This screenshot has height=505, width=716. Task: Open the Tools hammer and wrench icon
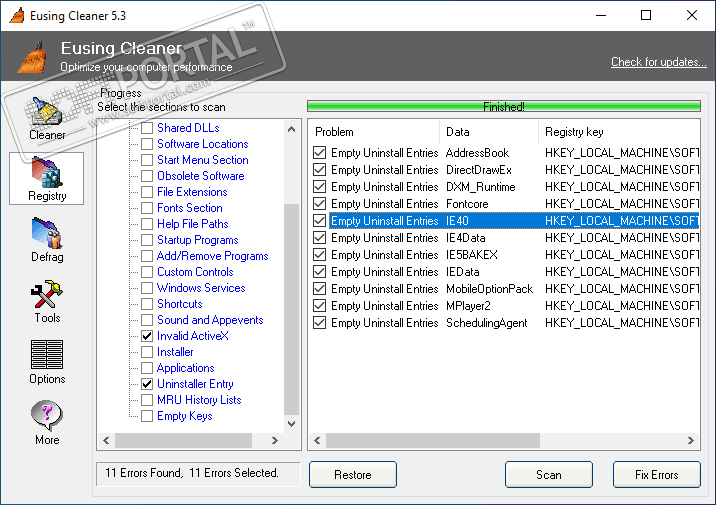[x=47, y=294]
